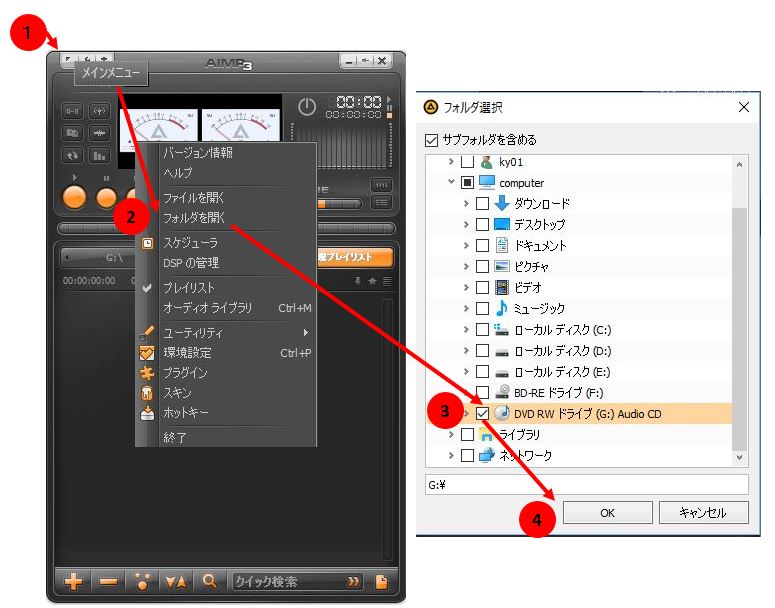Check the ライブラリ checkbox

468,434
